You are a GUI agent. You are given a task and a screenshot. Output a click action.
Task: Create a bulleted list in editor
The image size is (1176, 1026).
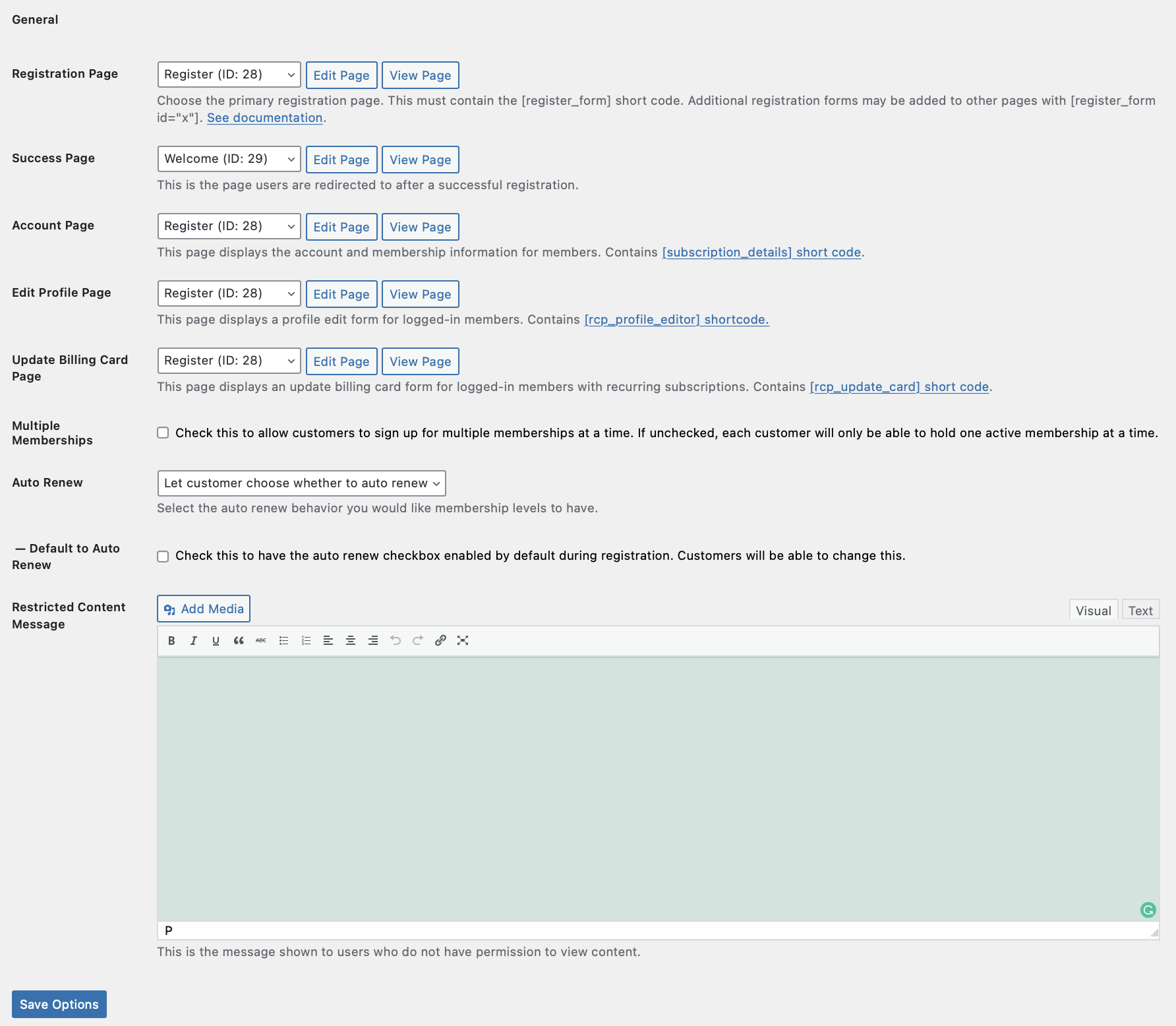[283, 640]
